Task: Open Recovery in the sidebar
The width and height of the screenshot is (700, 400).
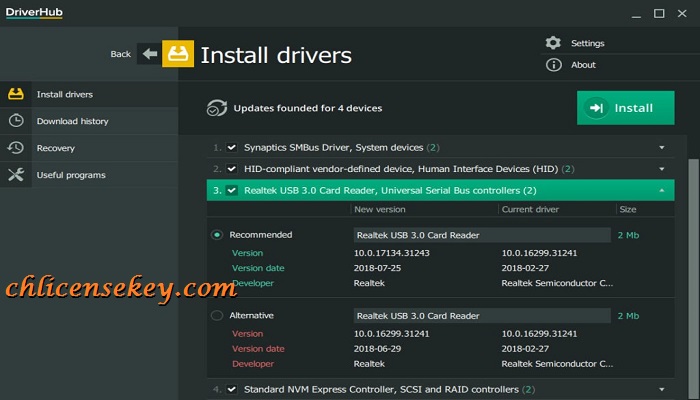Action: (x=89, y=148)
